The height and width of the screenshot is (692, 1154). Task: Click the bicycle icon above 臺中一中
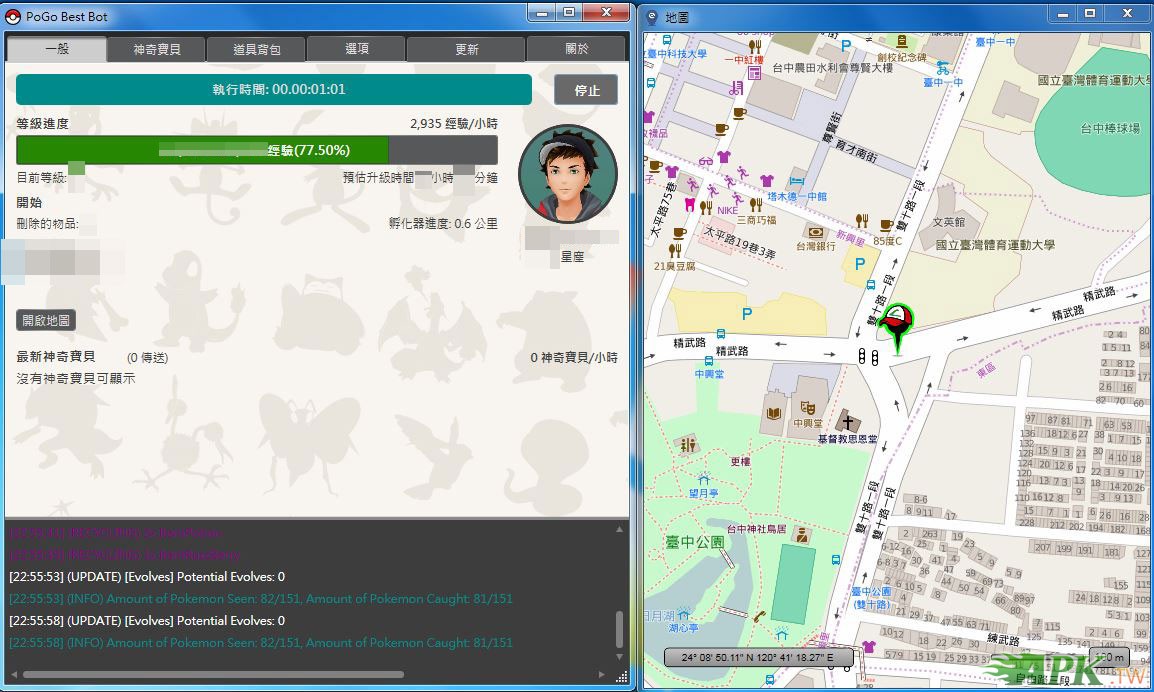(x=942, y=69)
